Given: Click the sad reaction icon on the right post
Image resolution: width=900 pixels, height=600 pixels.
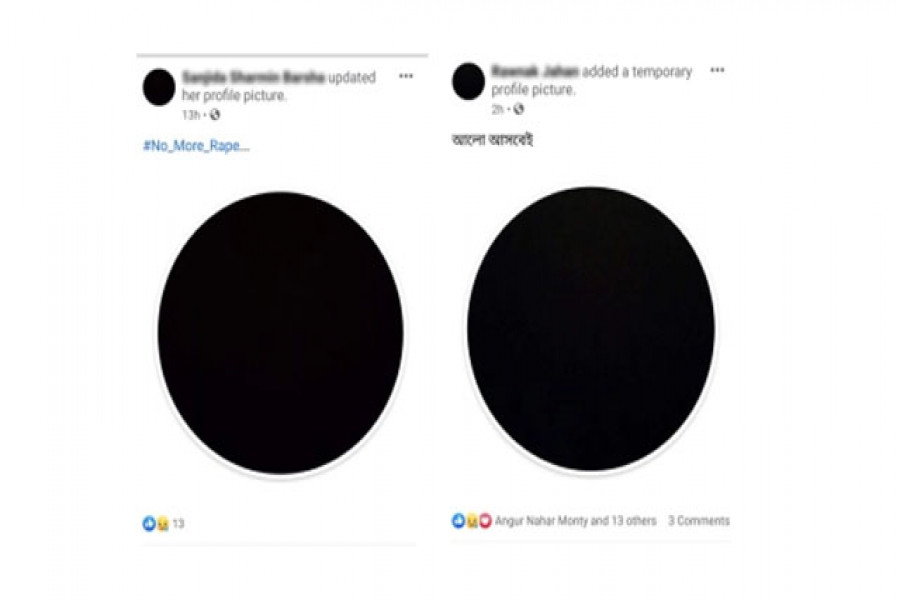Looking at the screenshot, I should [472, 521].
